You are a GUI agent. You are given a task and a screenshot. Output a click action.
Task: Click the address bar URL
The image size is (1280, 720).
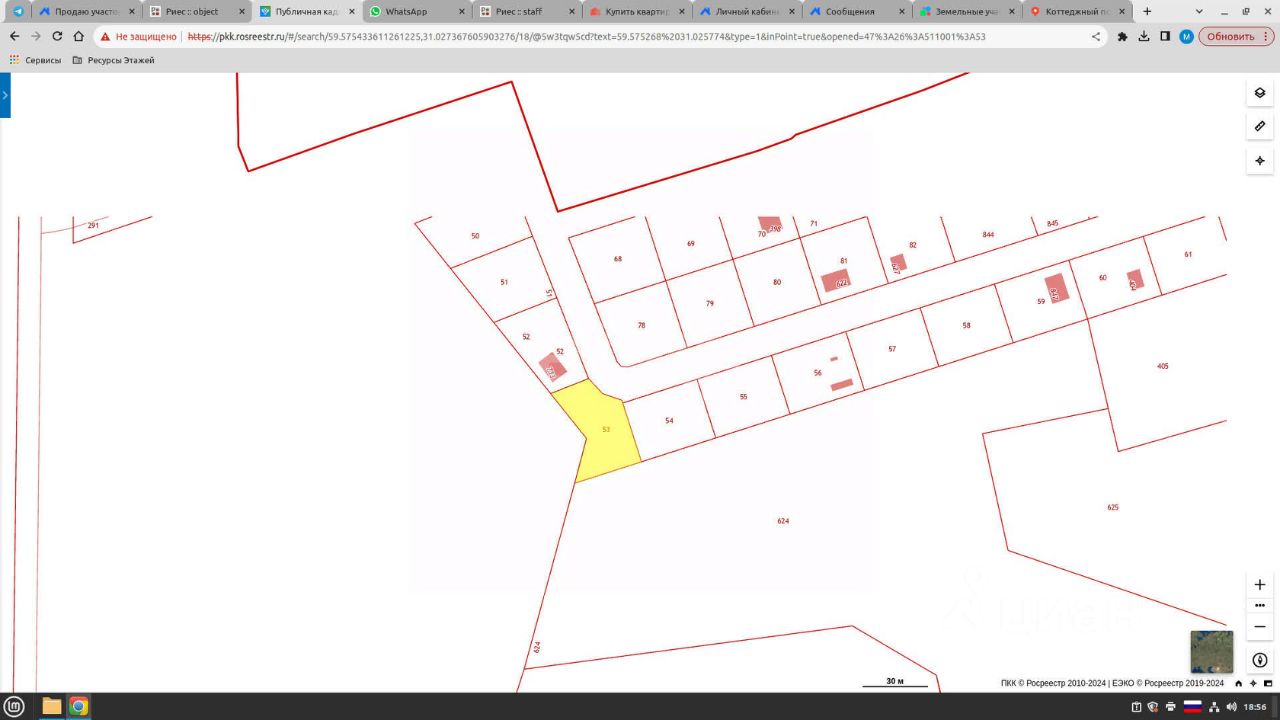pos(586,36)
